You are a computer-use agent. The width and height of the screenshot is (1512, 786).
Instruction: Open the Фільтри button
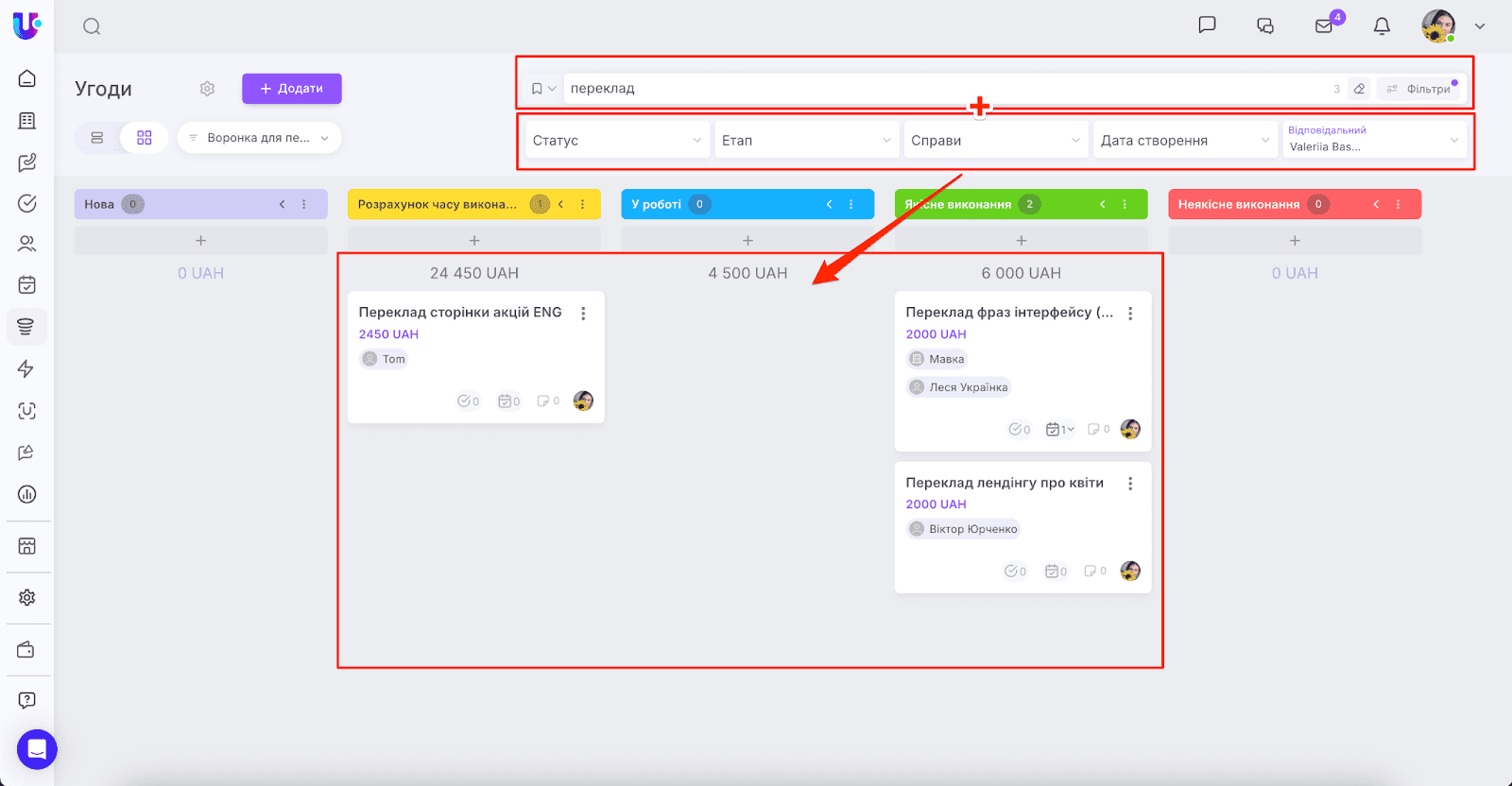click(x=1418, y=89)
